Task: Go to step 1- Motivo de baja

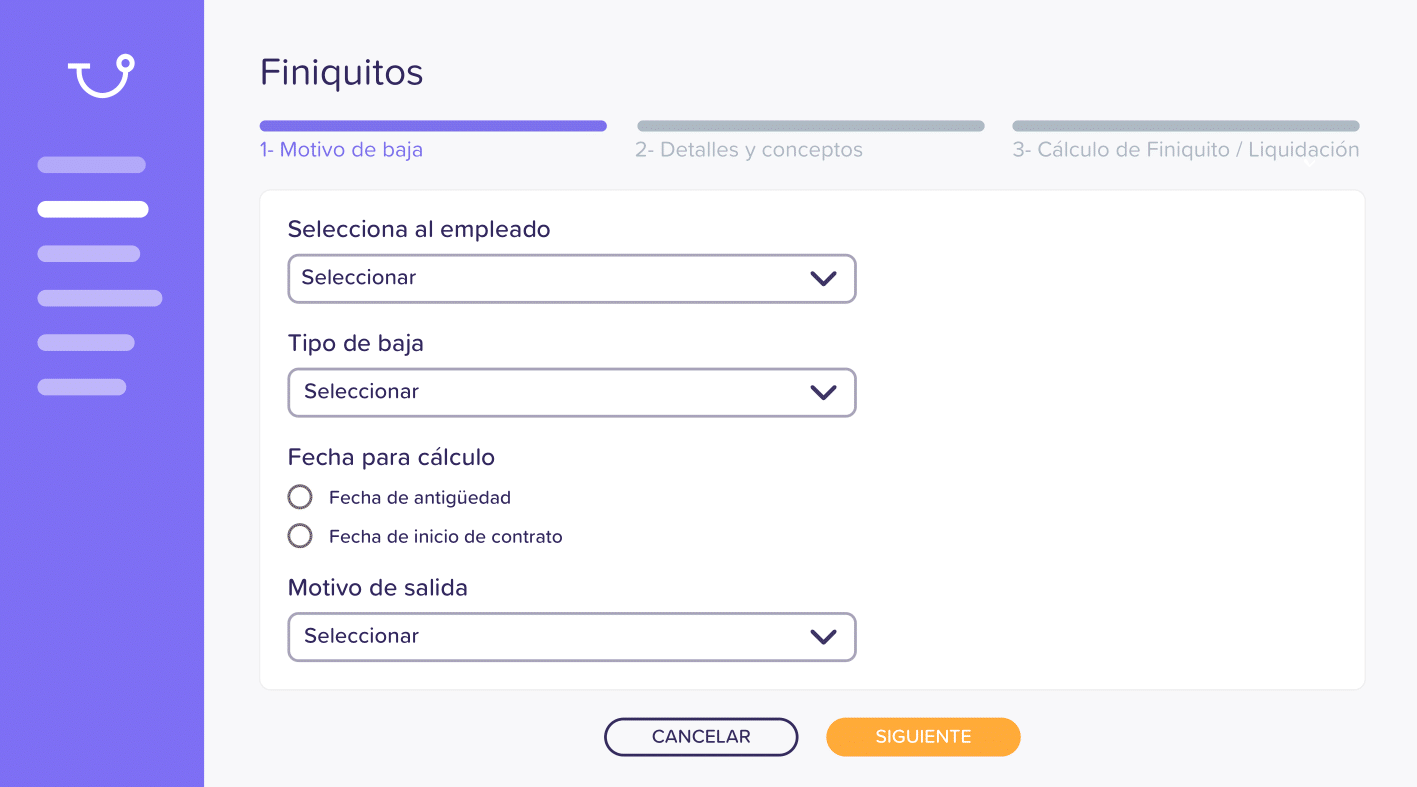Action: (341, 150)
